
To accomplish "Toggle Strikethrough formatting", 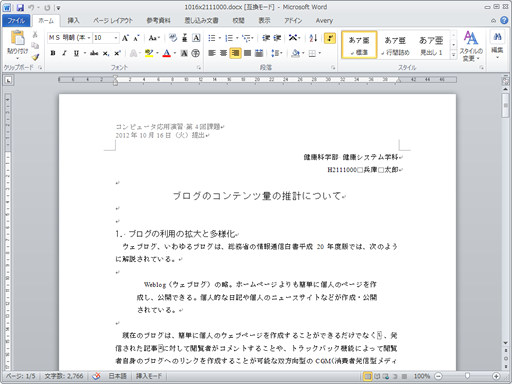I will point(94,53).
